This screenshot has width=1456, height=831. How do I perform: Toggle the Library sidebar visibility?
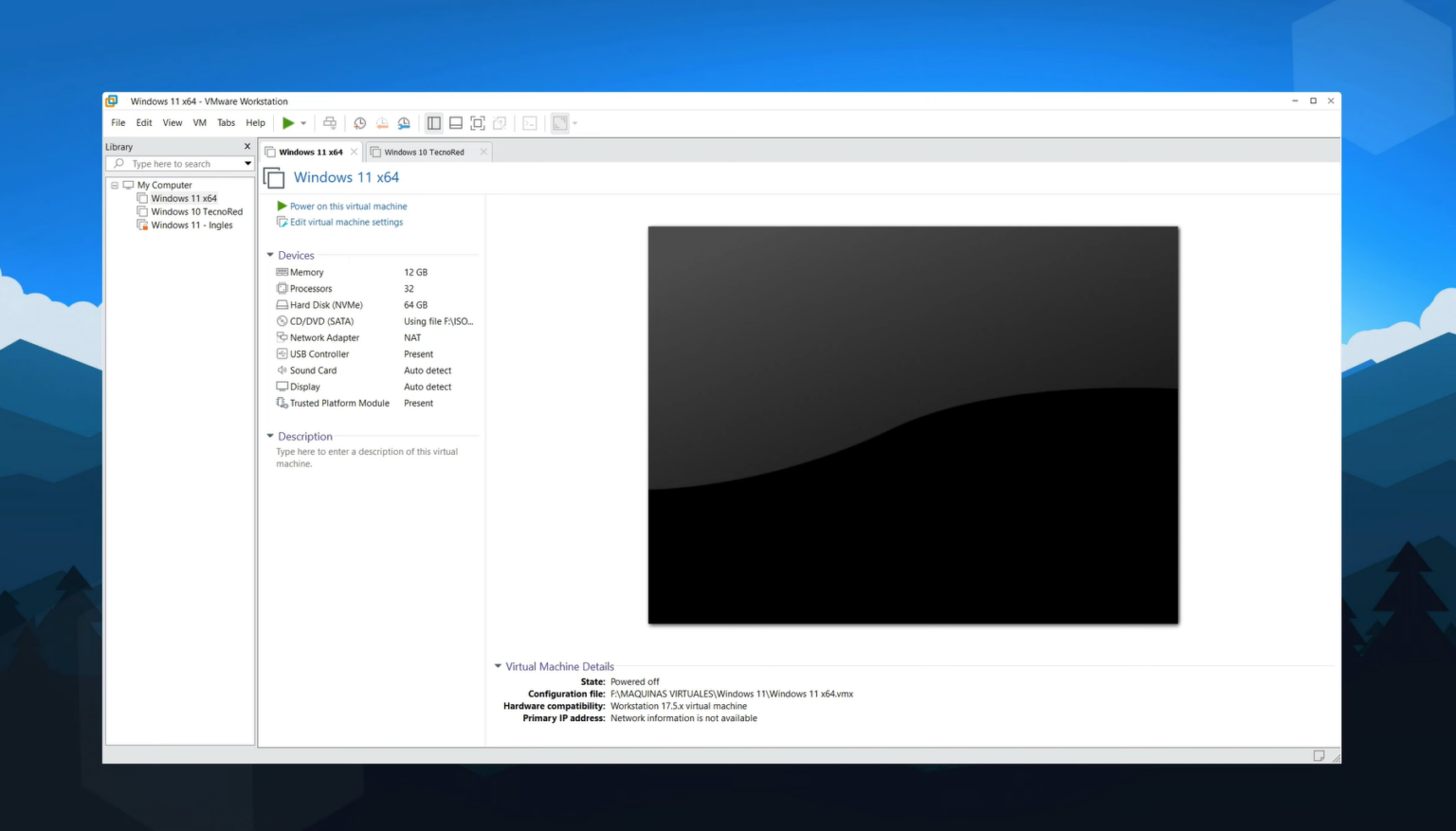click(433, 122)
